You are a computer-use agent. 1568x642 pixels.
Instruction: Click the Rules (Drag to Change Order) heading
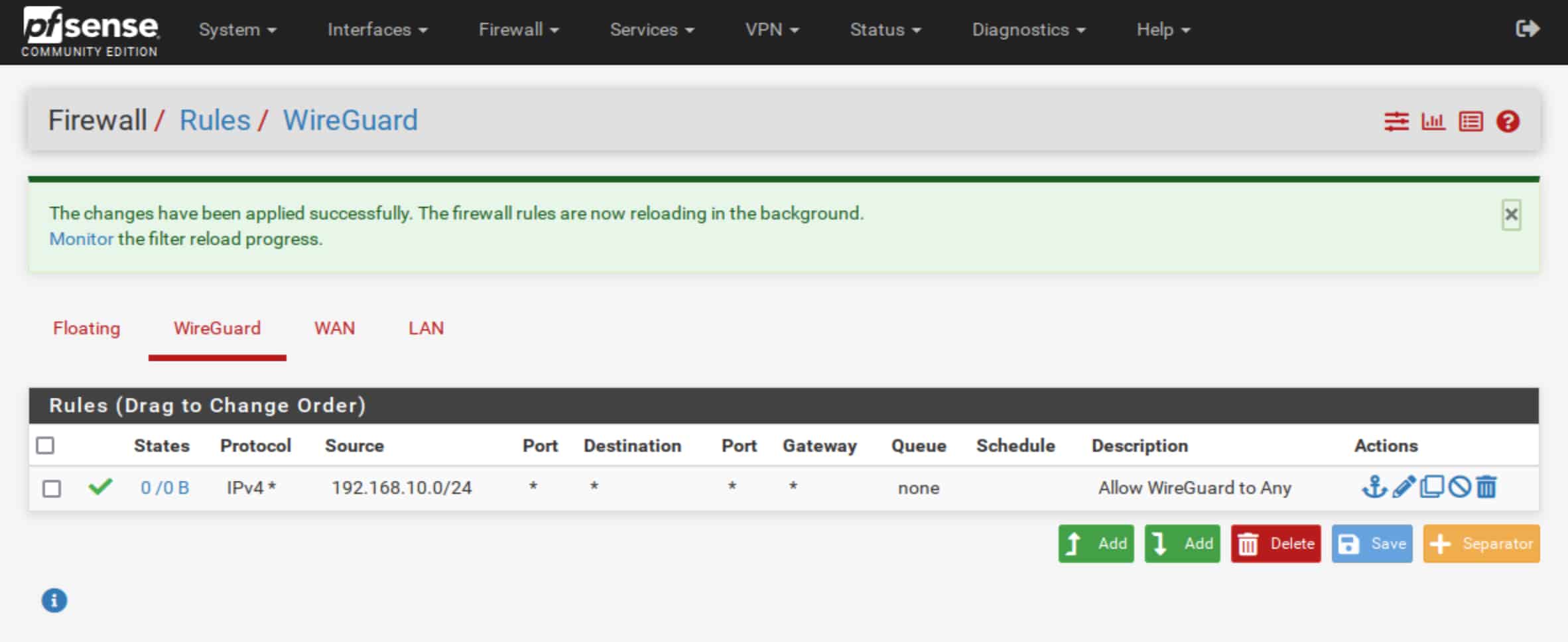207,405
